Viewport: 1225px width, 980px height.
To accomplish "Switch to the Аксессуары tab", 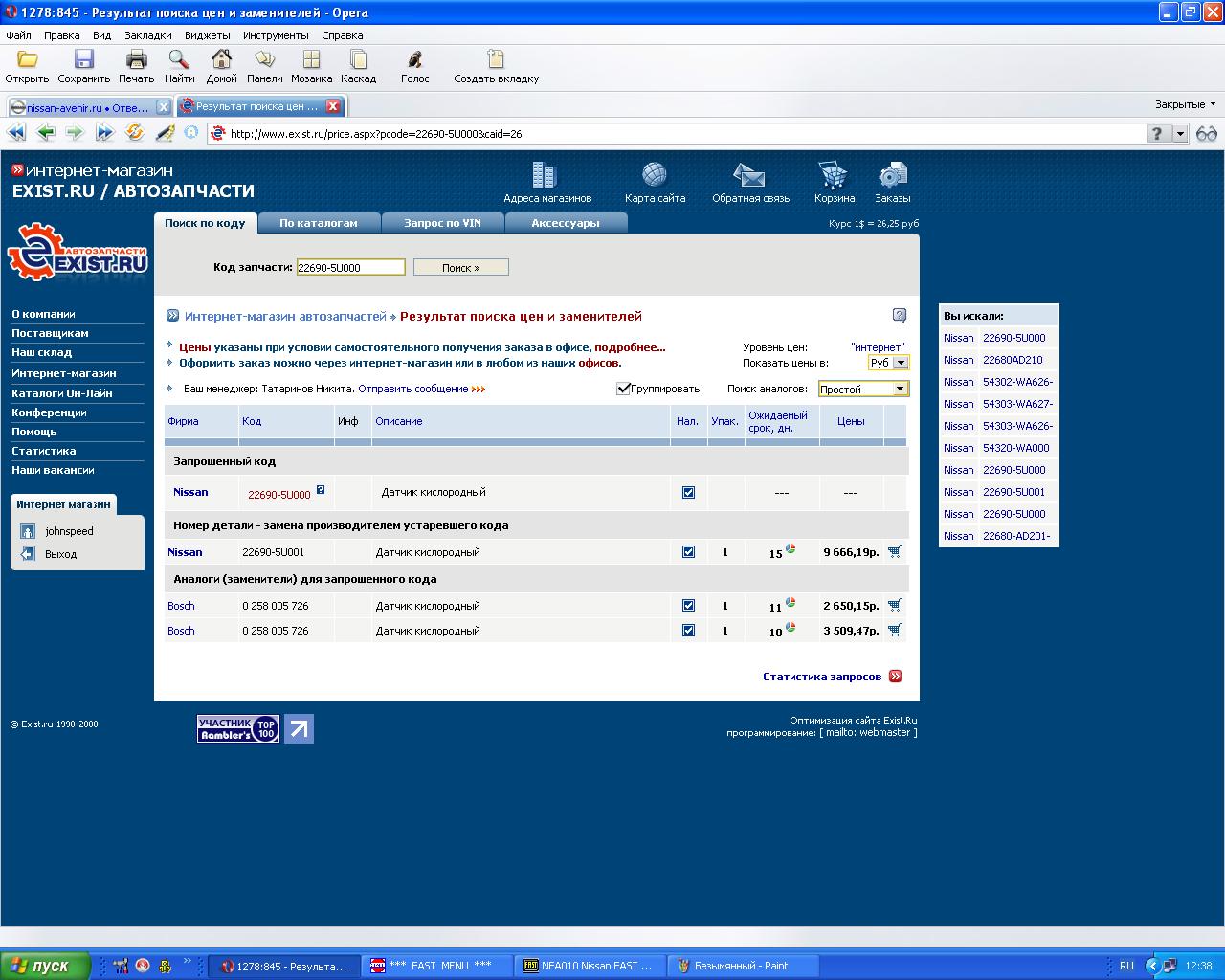I will 566,223.
